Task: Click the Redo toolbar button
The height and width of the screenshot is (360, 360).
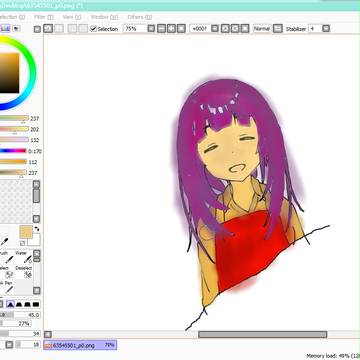Action: (59, 29)
